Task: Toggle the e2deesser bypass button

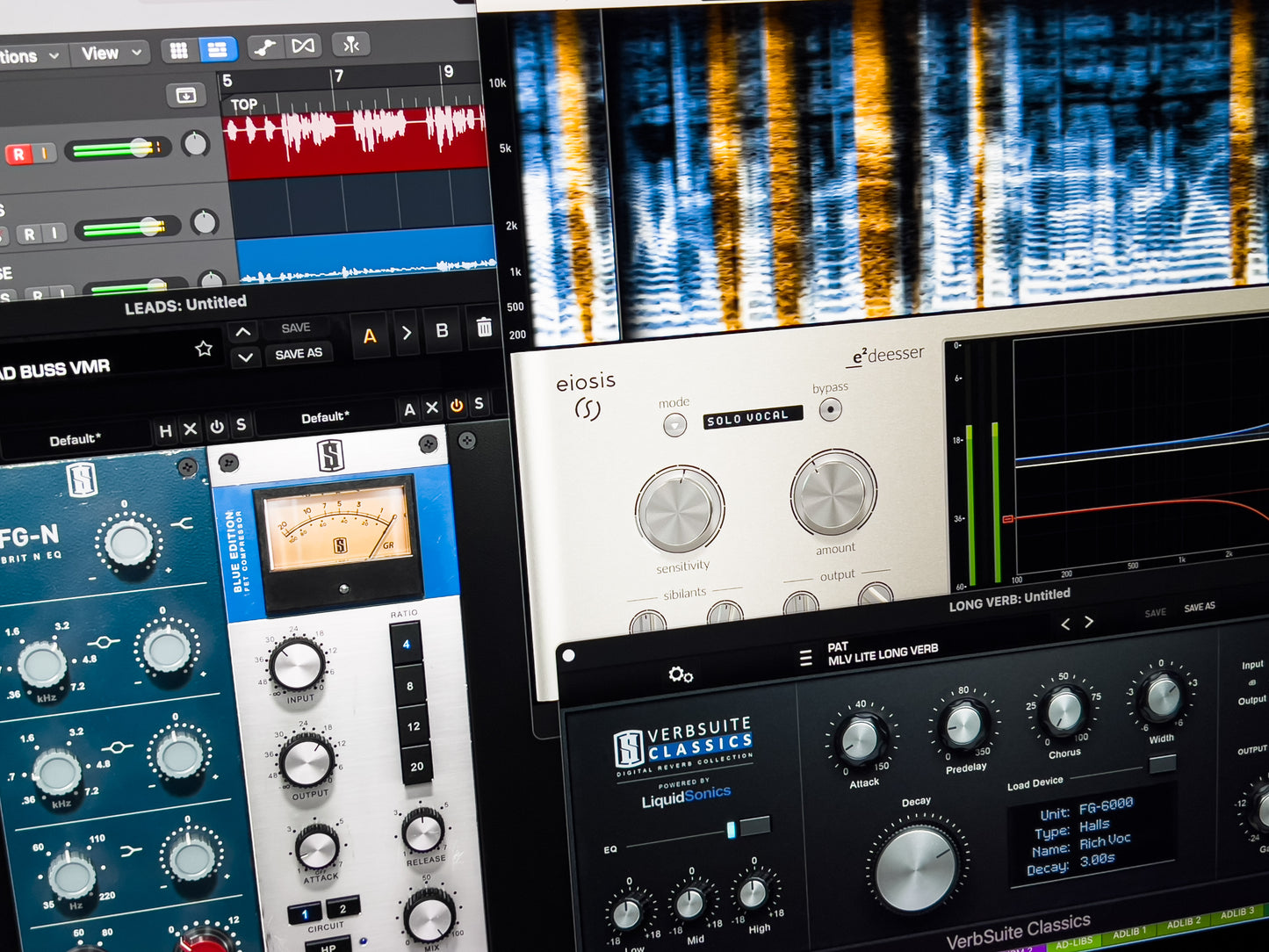Action: pyautogui.click(x=830, y=409)
